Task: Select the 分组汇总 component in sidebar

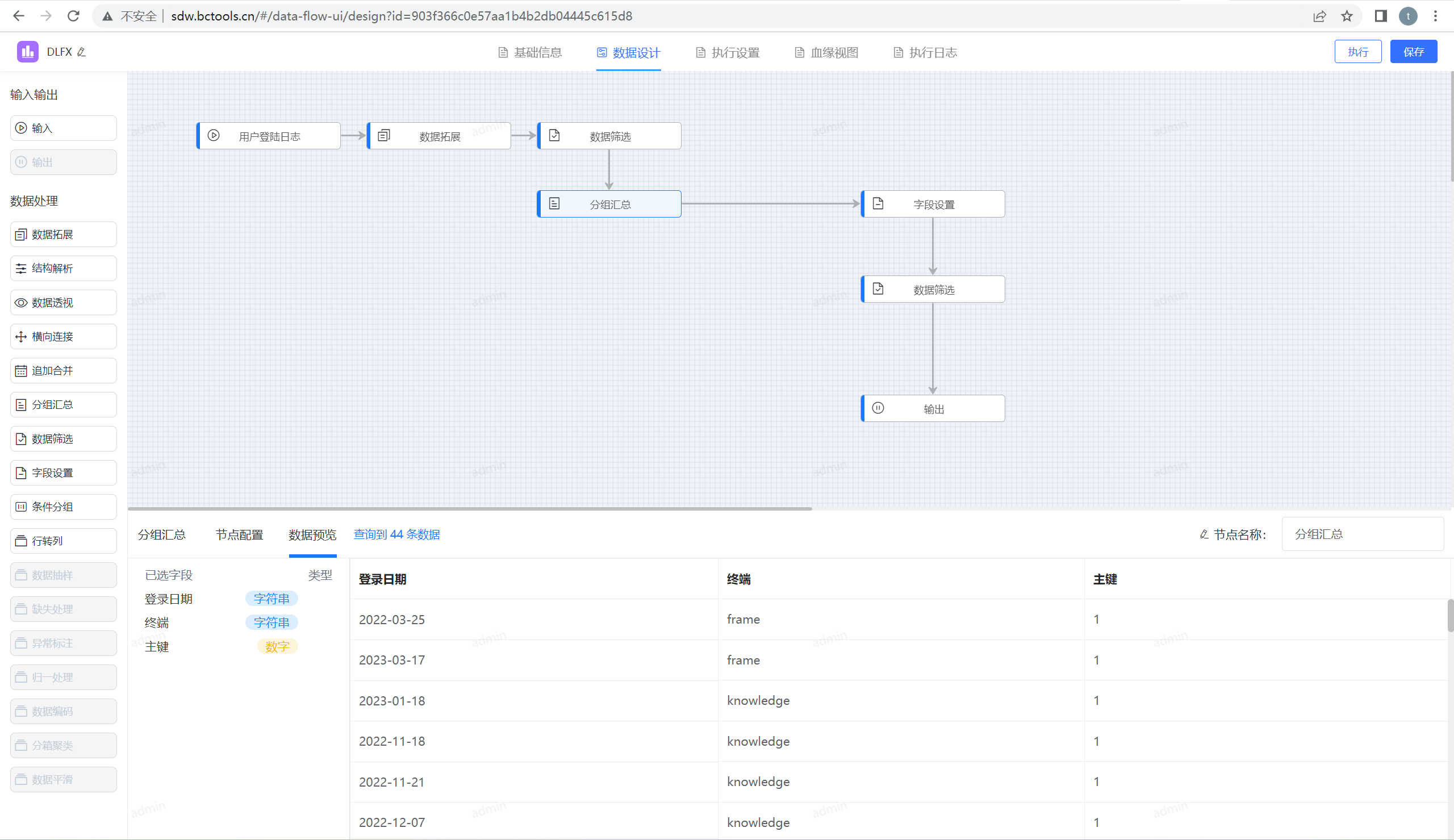Action: pos(64,404)
